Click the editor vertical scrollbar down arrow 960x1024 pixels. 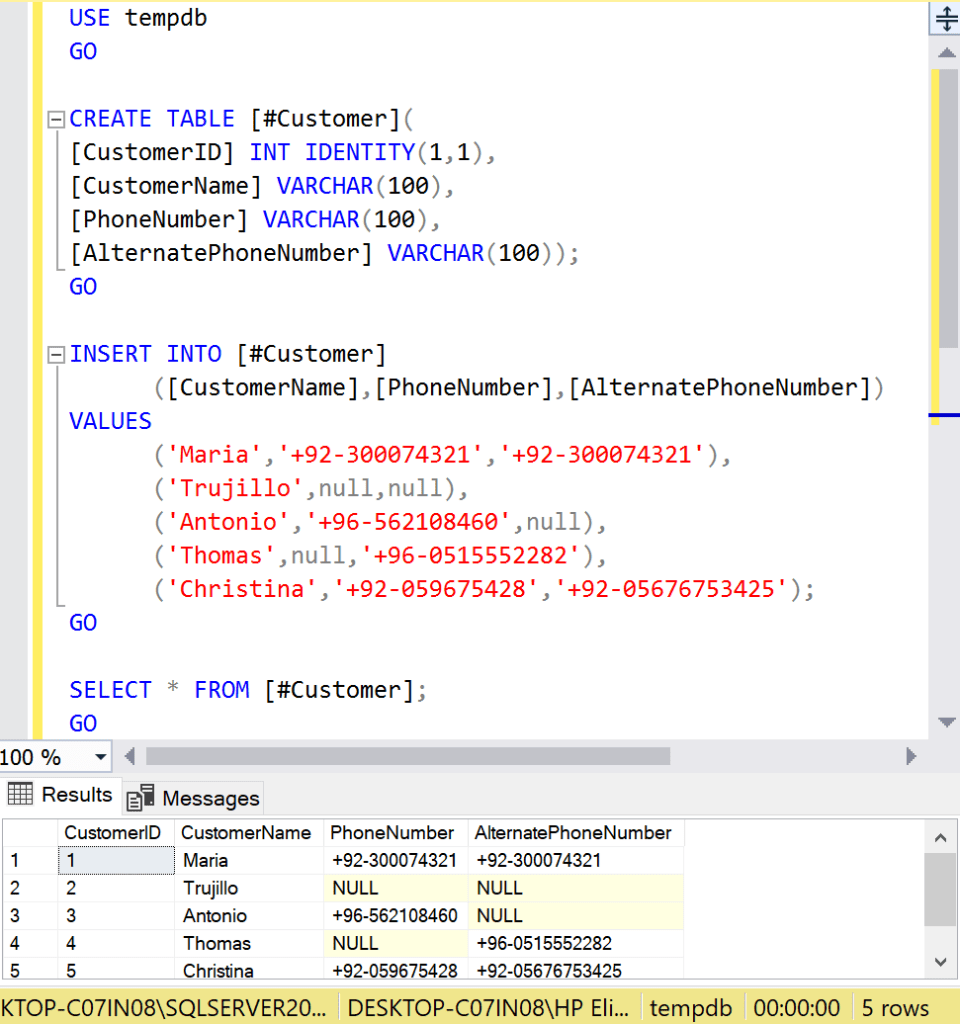coord(945,722)
